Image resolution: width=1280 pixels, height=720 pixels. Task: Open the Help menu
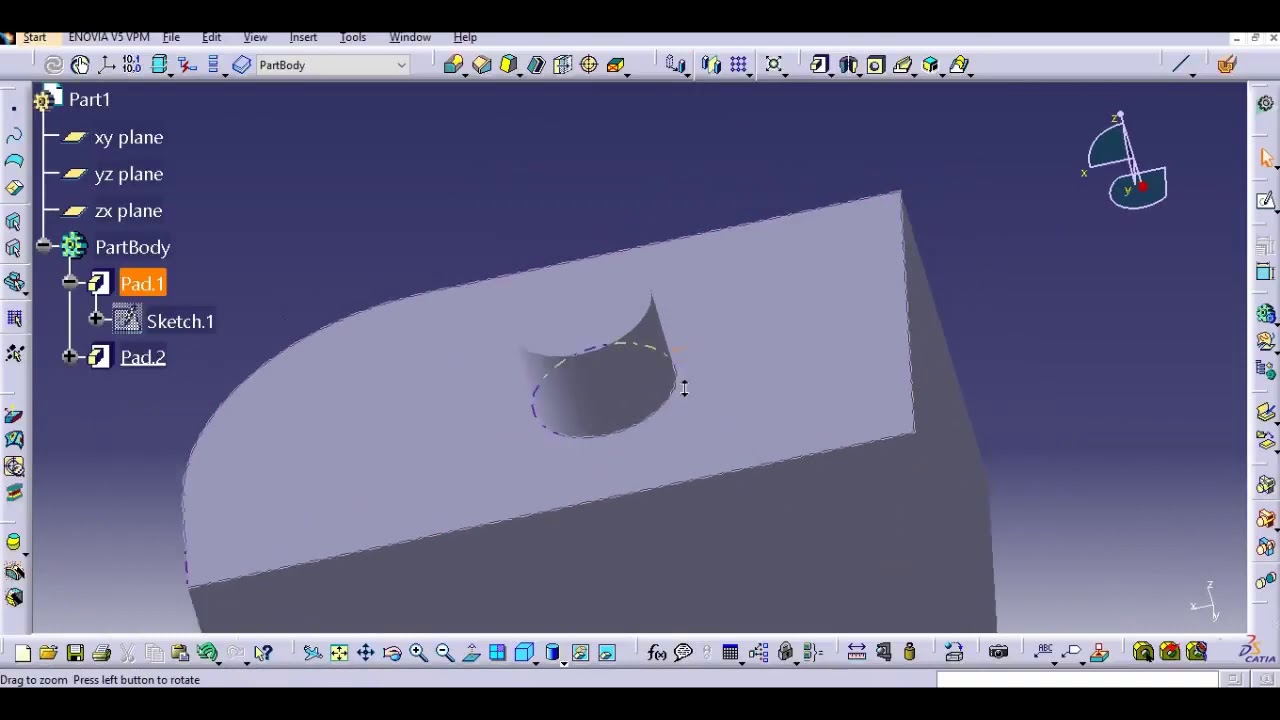(465, 37)
